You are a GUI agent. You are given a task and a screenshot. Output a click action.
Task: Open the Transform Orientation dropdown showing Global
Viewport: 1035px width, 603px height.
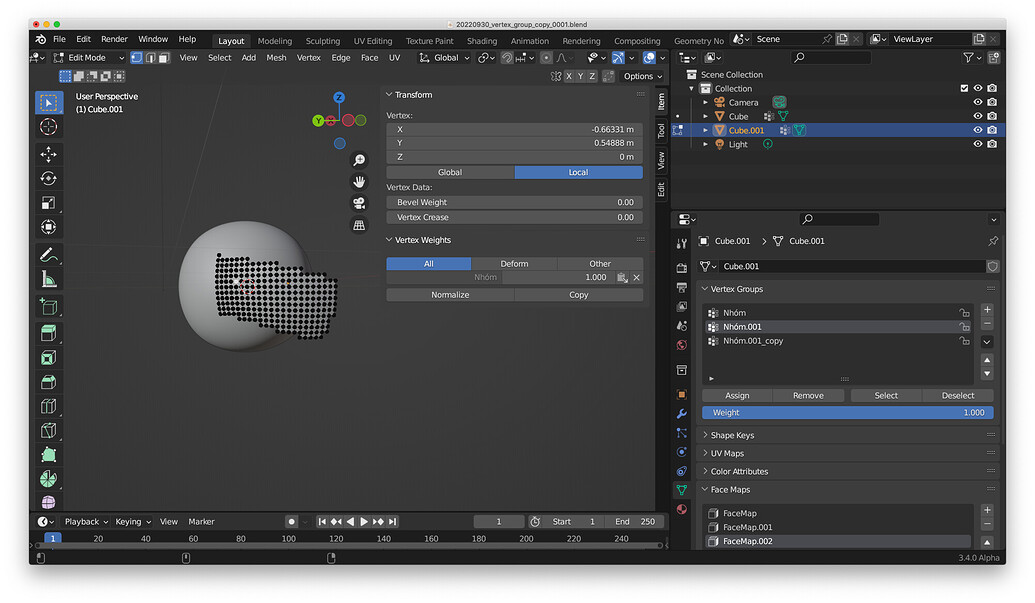tap(447, 57)
